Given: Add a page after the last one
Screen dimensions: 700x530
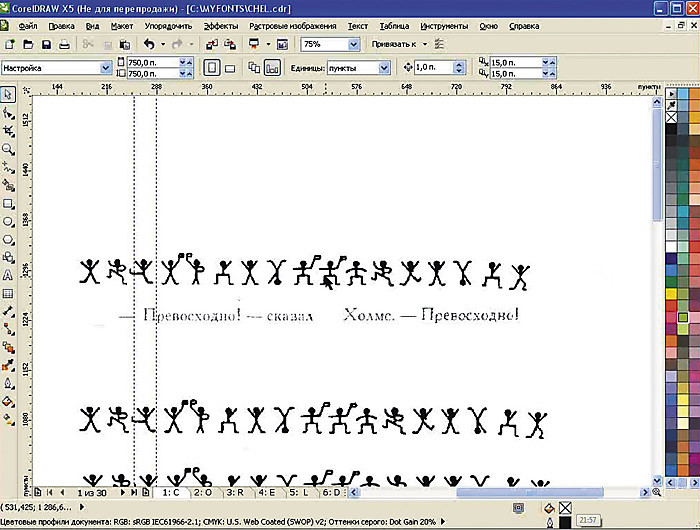Looking at the screenshot, I should click(x=146, y=492).
